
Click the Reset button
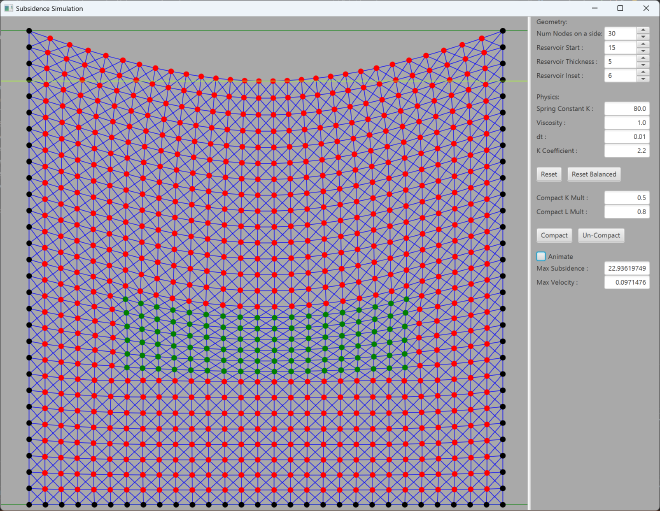pyautogui.click(x=549, y=174)
